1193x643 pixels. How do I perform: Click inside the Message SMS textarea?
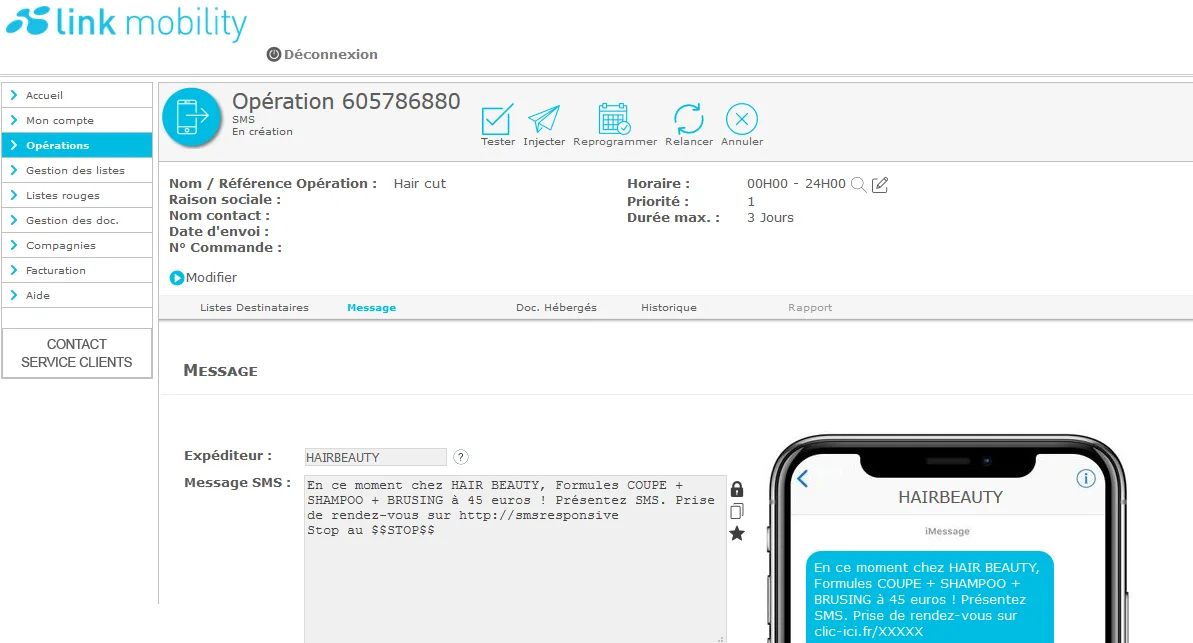515,559
